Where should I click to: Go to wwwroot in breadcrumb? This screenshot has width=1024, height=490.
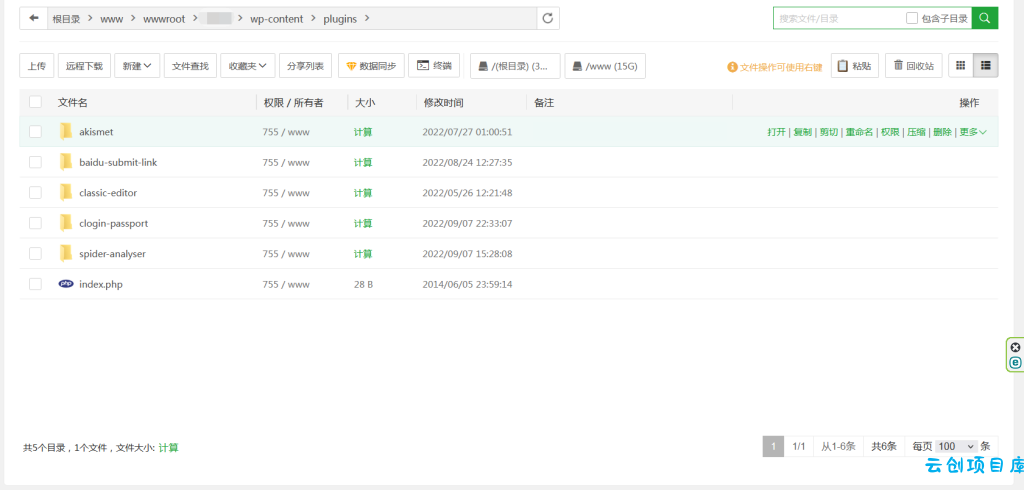click(166, 19)
